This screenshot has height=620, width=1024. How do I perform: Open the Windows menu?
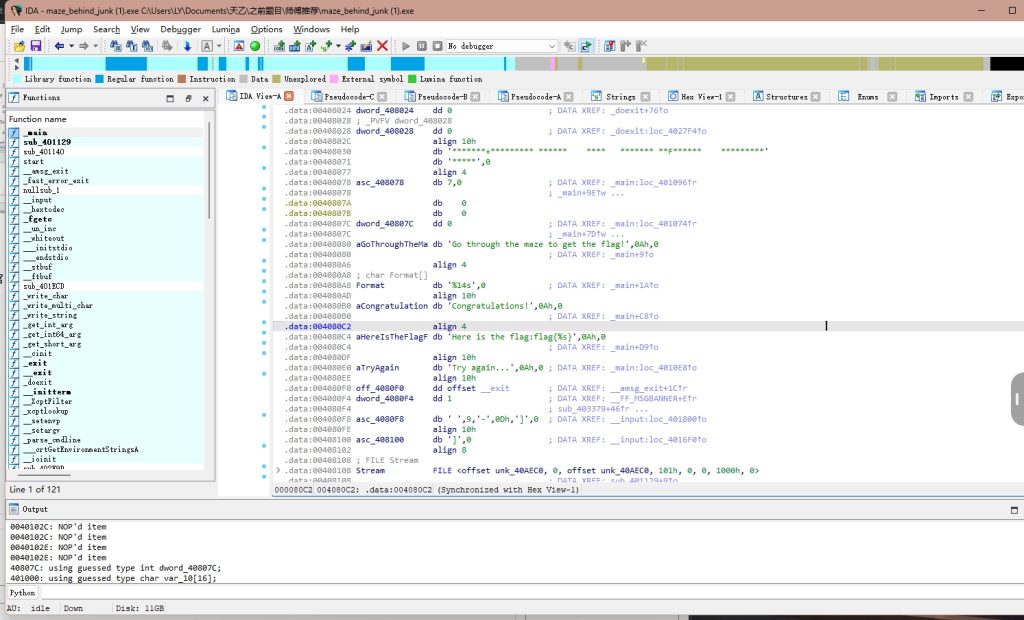click(x=311, y=29)
